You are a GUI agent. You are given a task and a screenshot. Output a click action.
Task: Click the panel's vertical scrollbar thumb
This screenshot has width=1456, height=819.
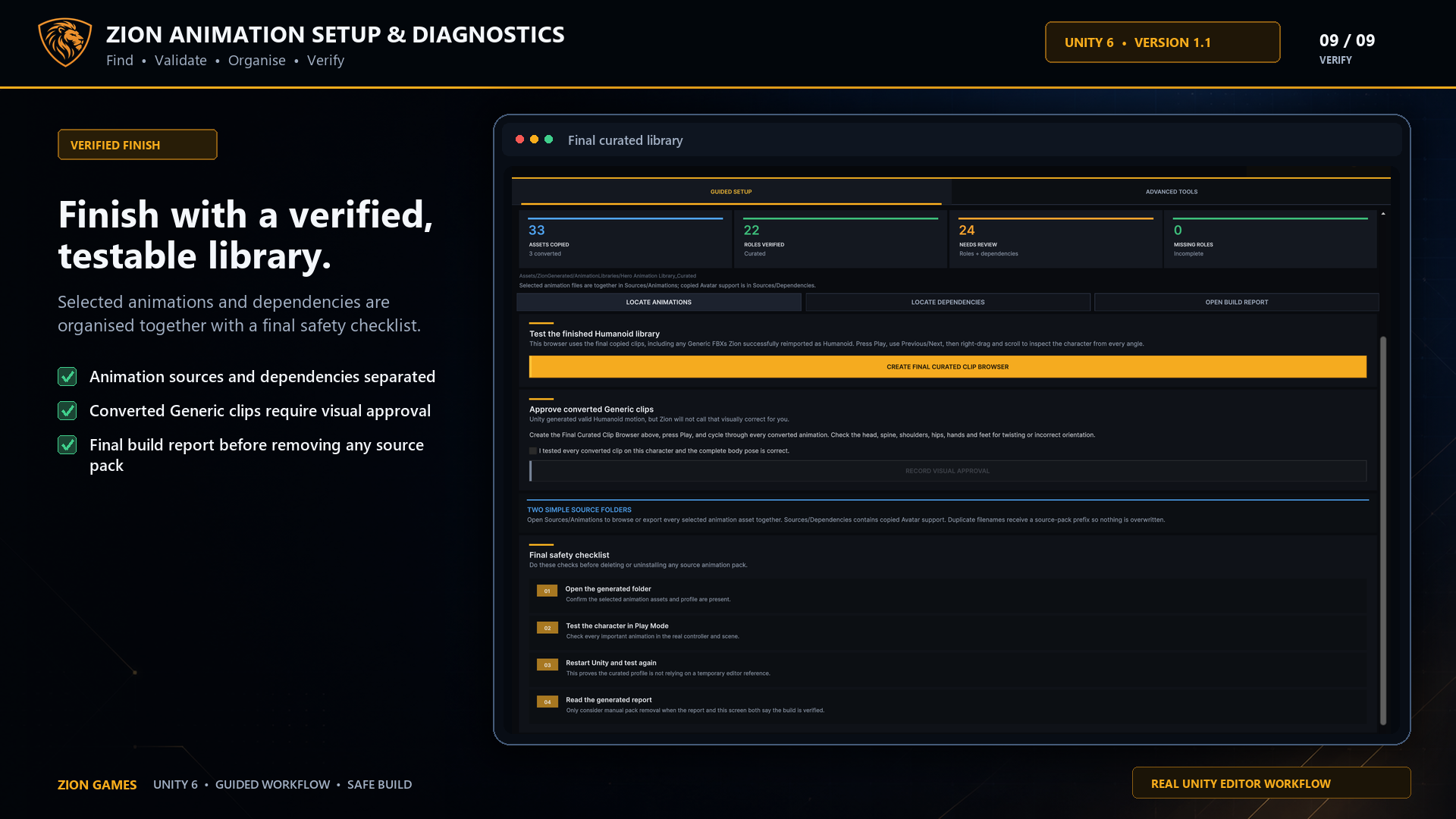(x=1382, y=531)
